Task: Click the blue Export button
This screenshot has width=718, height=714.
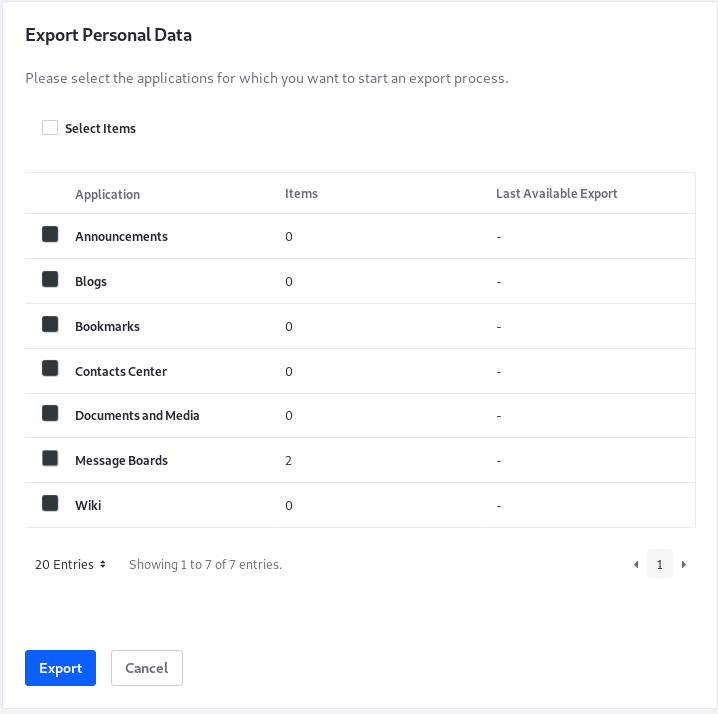Action: pyautogui.click(x=60, y=668)
